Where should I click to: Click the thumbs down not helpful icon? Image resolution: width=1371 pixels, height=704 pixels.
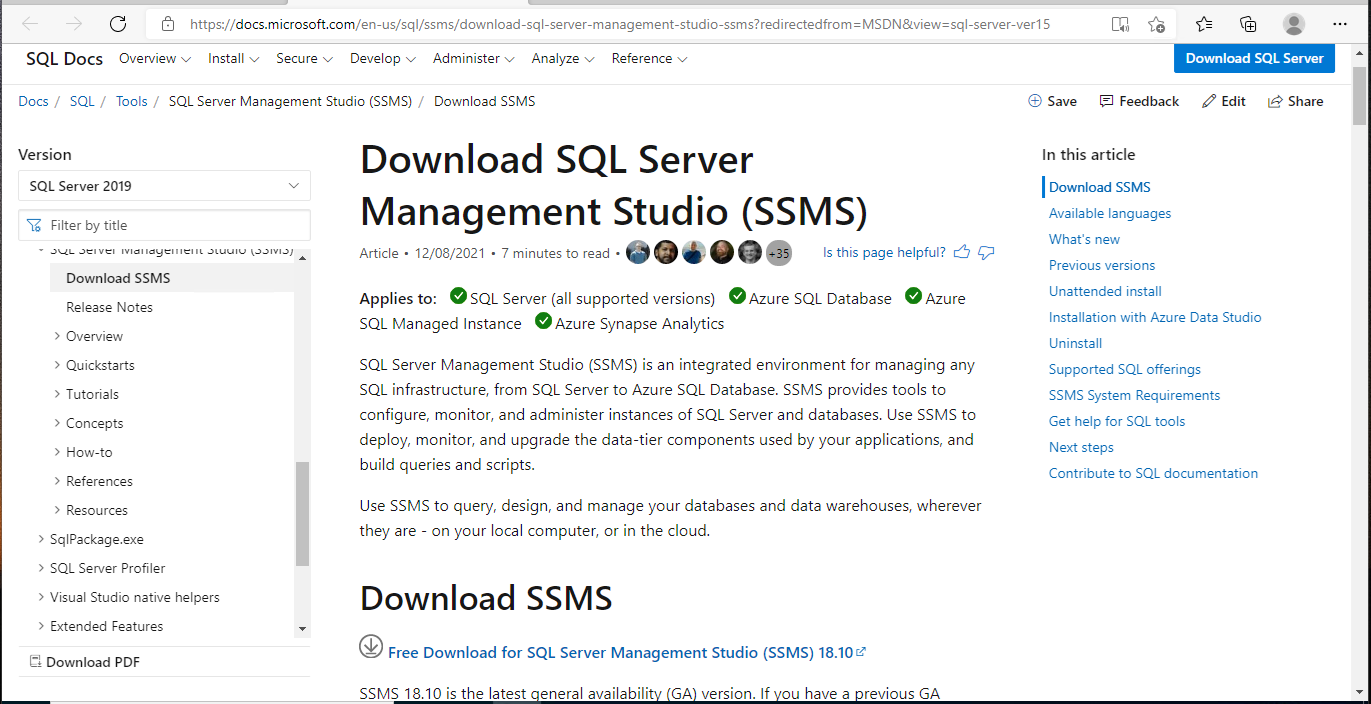[986, 252]
